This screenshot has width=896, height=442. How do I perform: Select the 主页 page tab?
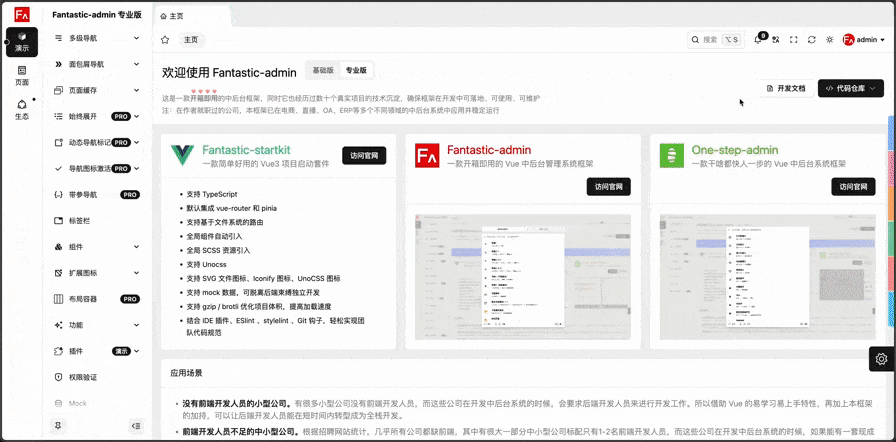pos(190,40)
